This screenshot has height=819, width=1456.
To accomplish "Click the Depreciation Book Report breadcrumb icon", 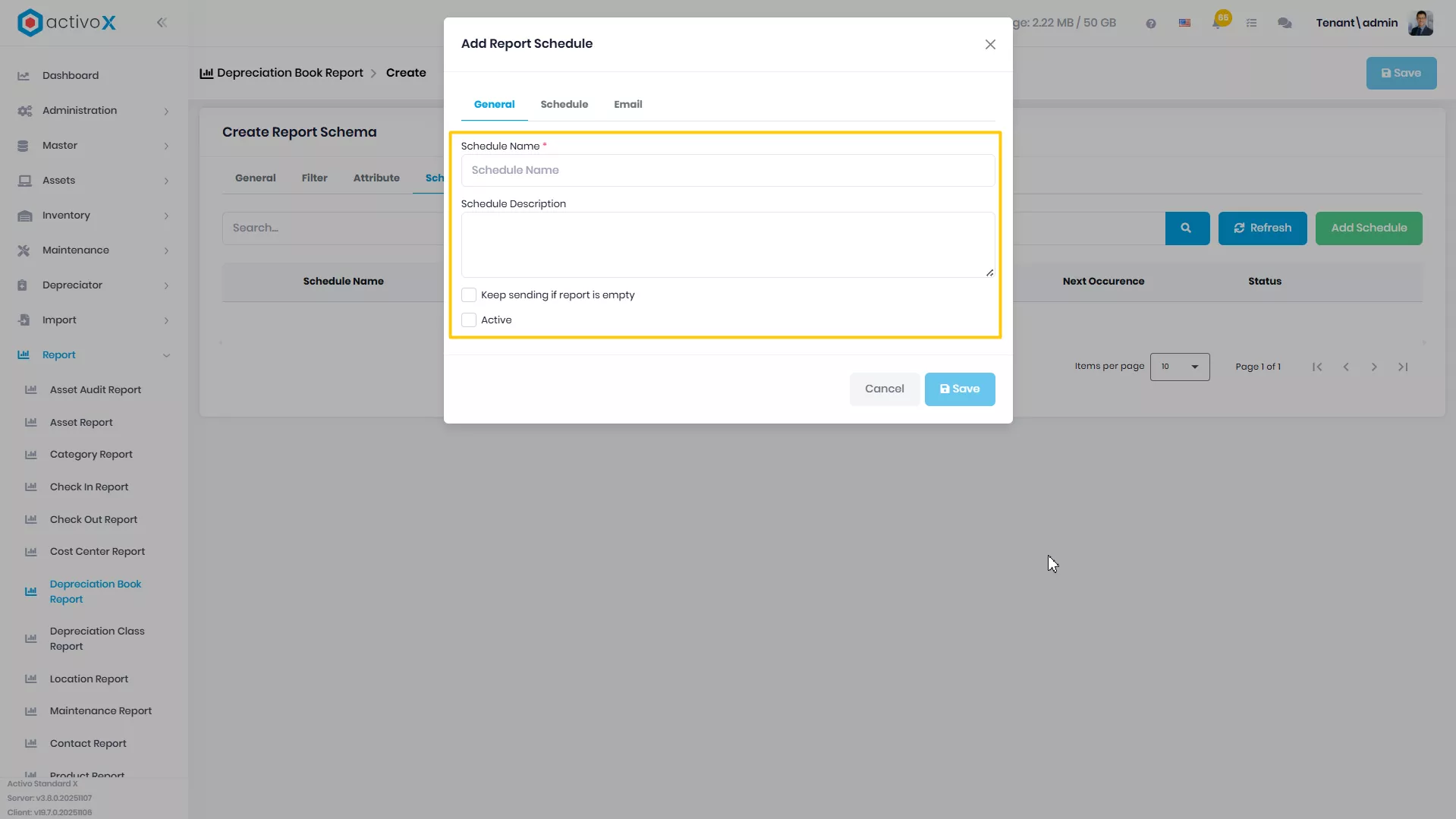I will (206, 74).
